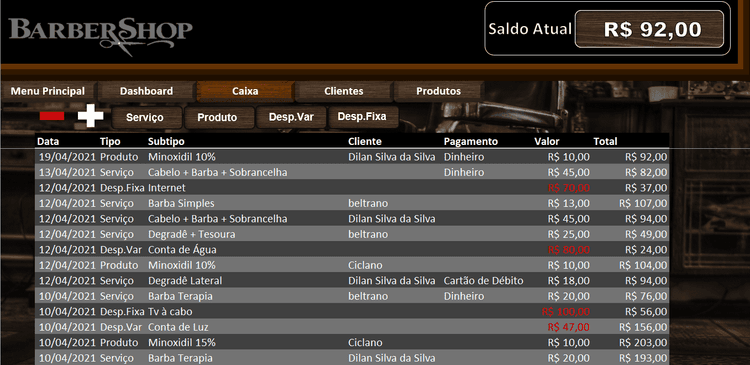Click the R$ 25,00 value cell
The height and width of the screenshot is (365, 750).
click(x=569, y=234)
